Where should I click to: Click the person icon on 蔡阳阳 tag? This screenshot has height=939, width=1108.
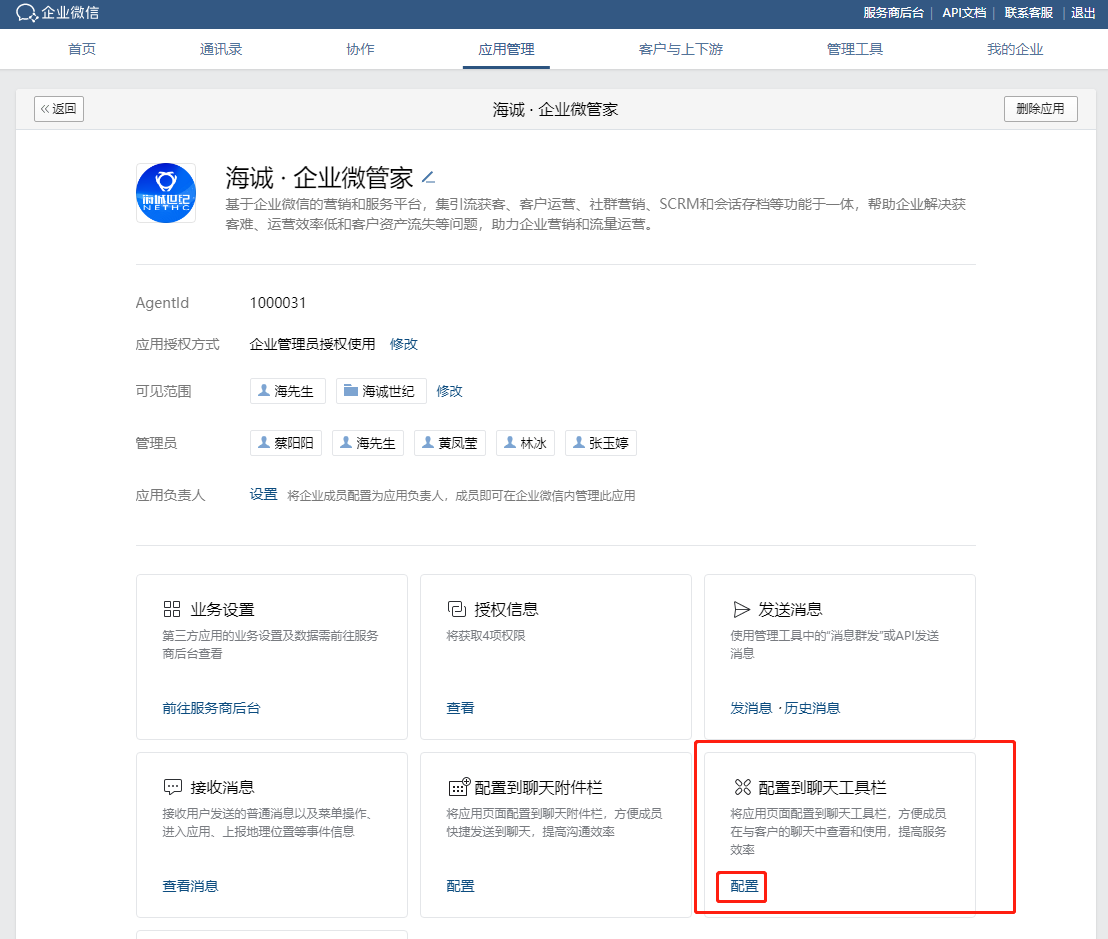pos(264,442)
